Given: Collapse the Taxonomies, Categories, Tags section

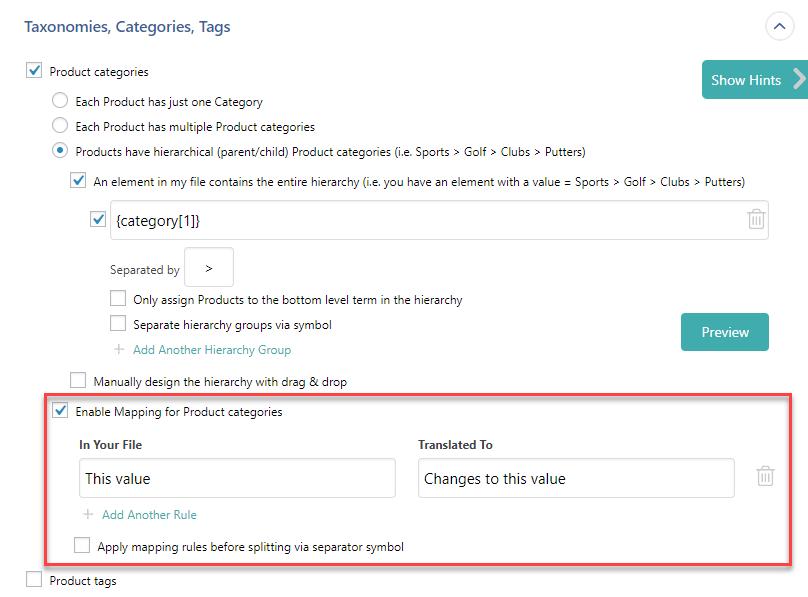Looking at the screenshot, I should pos(779,27).
